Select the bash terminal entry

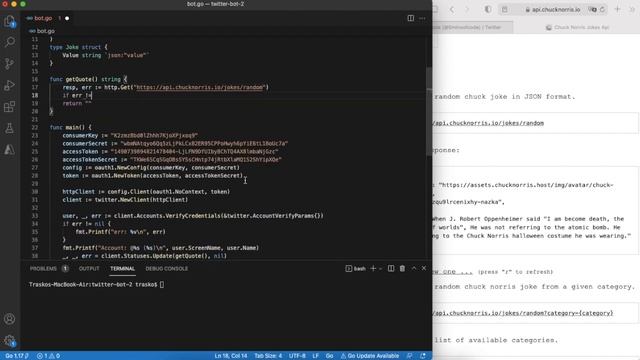tap(356, 268)
